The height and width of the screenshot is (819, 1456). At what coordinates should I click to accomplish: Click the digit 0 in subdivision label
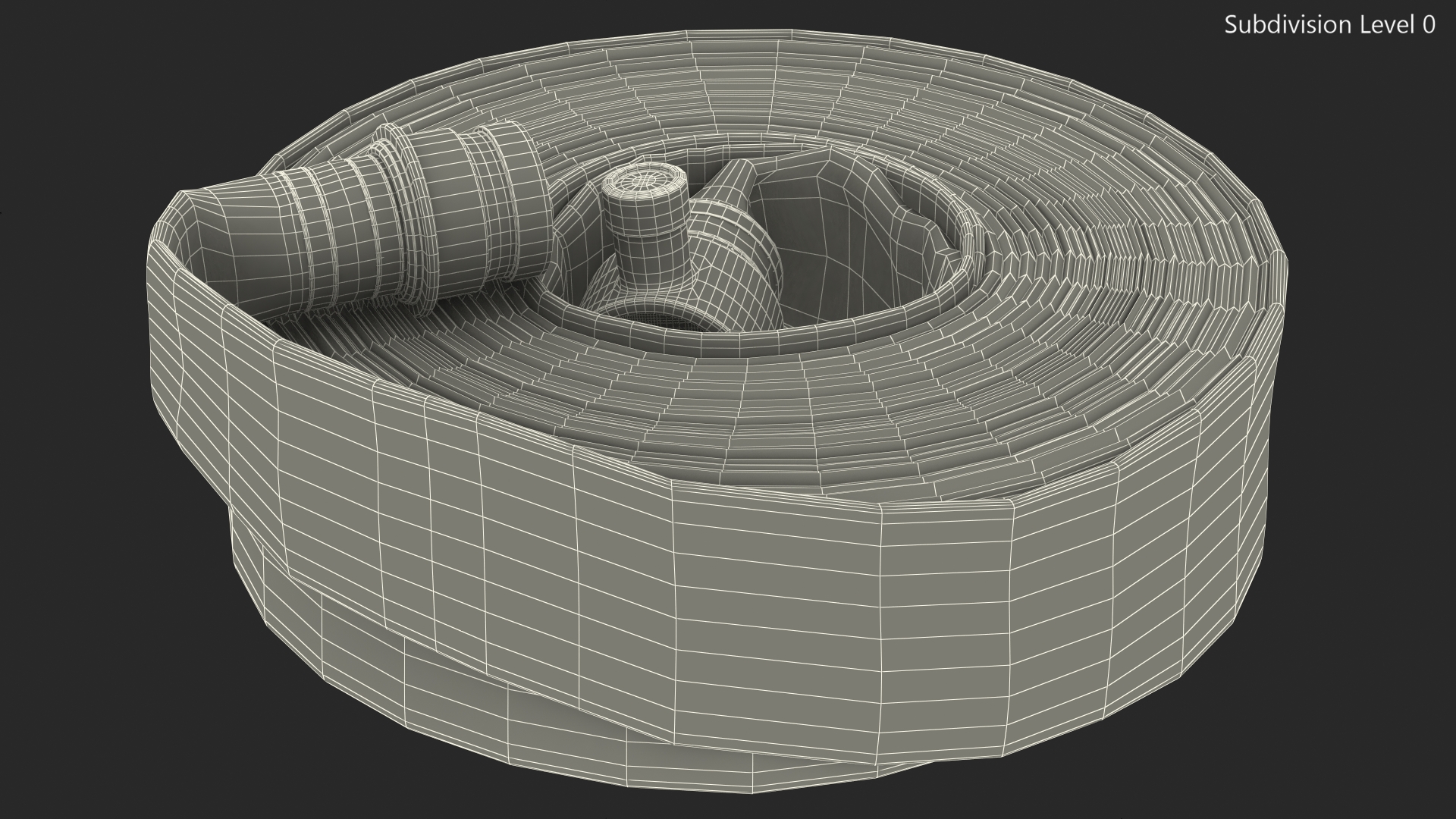point(1429,25)
